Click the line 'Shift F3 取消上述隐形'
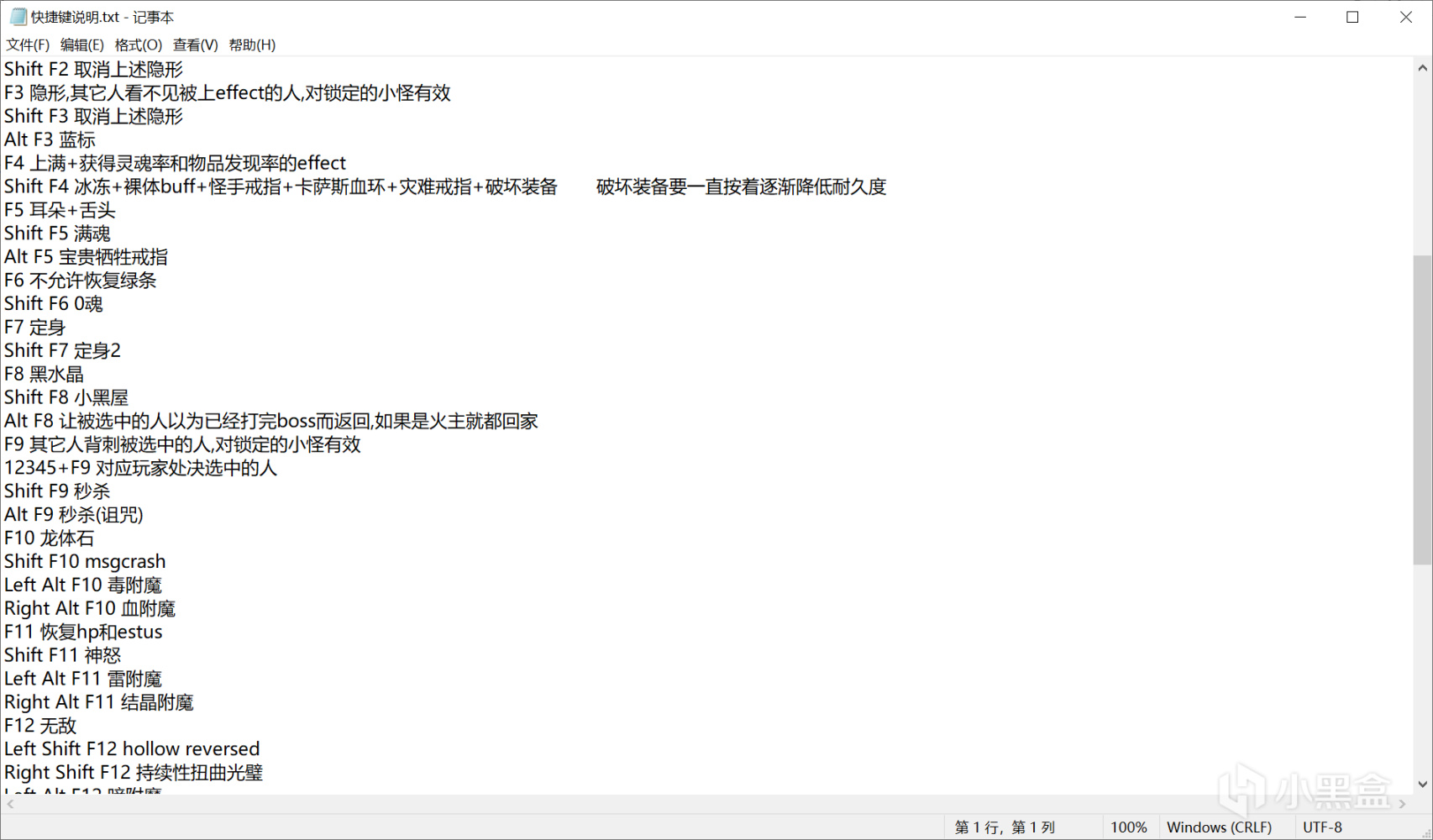 click(93, 117)
